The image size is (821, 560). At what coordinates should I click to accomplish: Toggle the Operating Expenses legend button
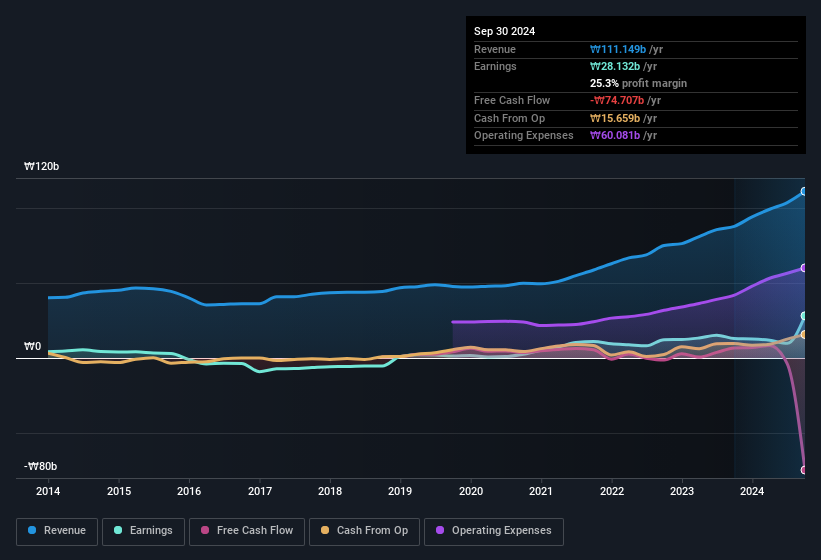click(x=494, y=531)
